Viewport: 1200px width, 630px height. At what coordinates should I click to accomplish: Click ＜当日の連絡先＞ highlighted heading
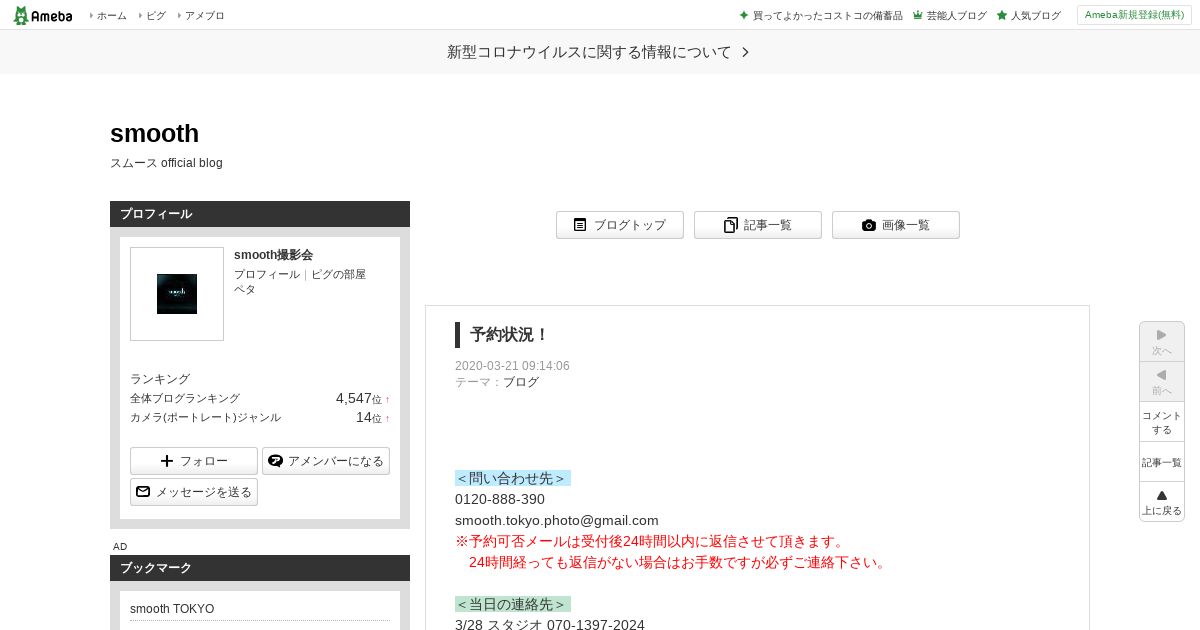click(513, 604)
